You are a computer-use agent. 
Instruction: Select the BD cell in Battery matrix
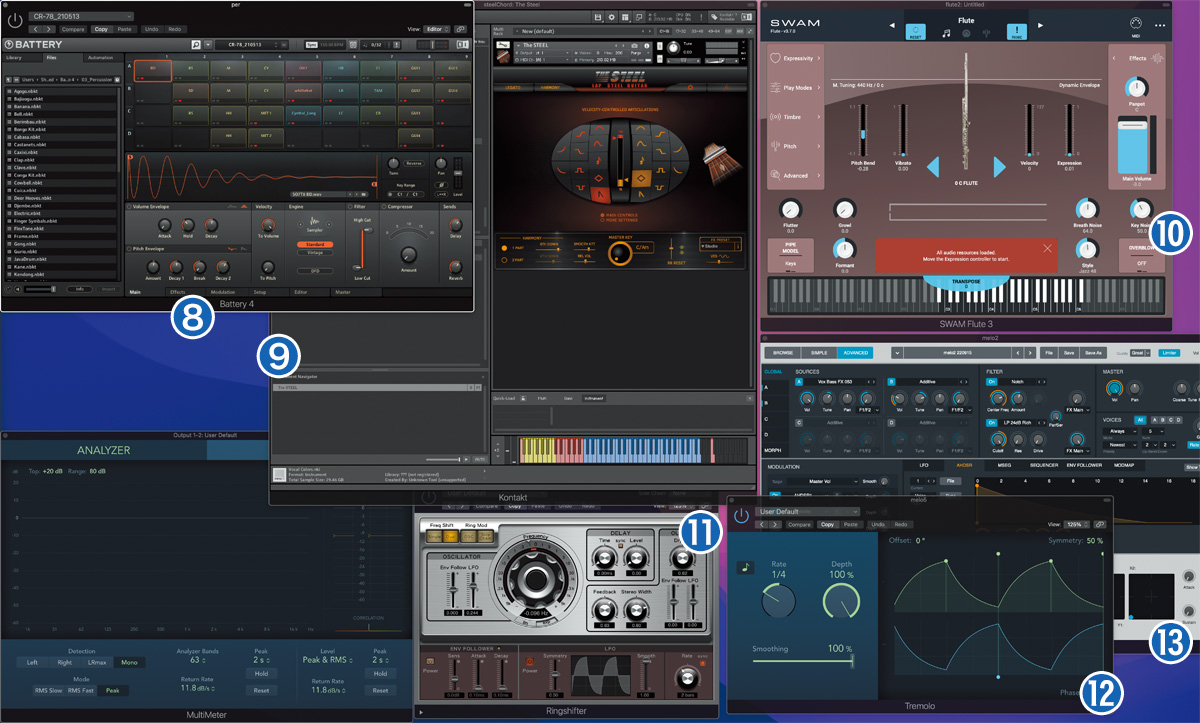[x=153, y=70]
